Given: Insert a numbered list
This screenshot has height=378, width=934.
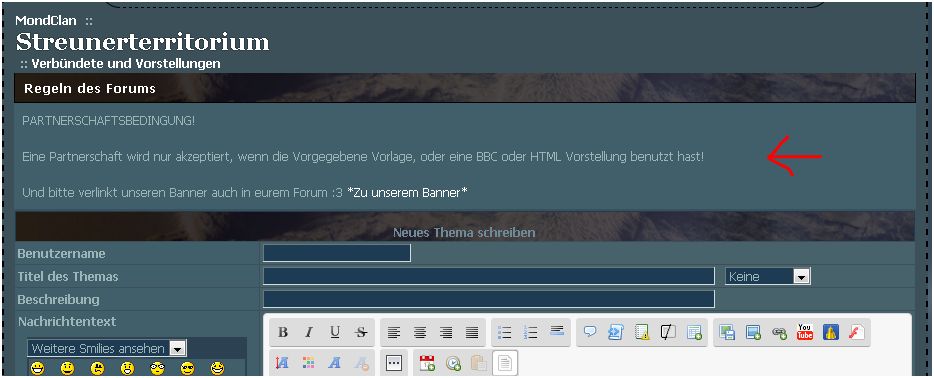Looking at the screenshot, I should (x=531, y=333).
